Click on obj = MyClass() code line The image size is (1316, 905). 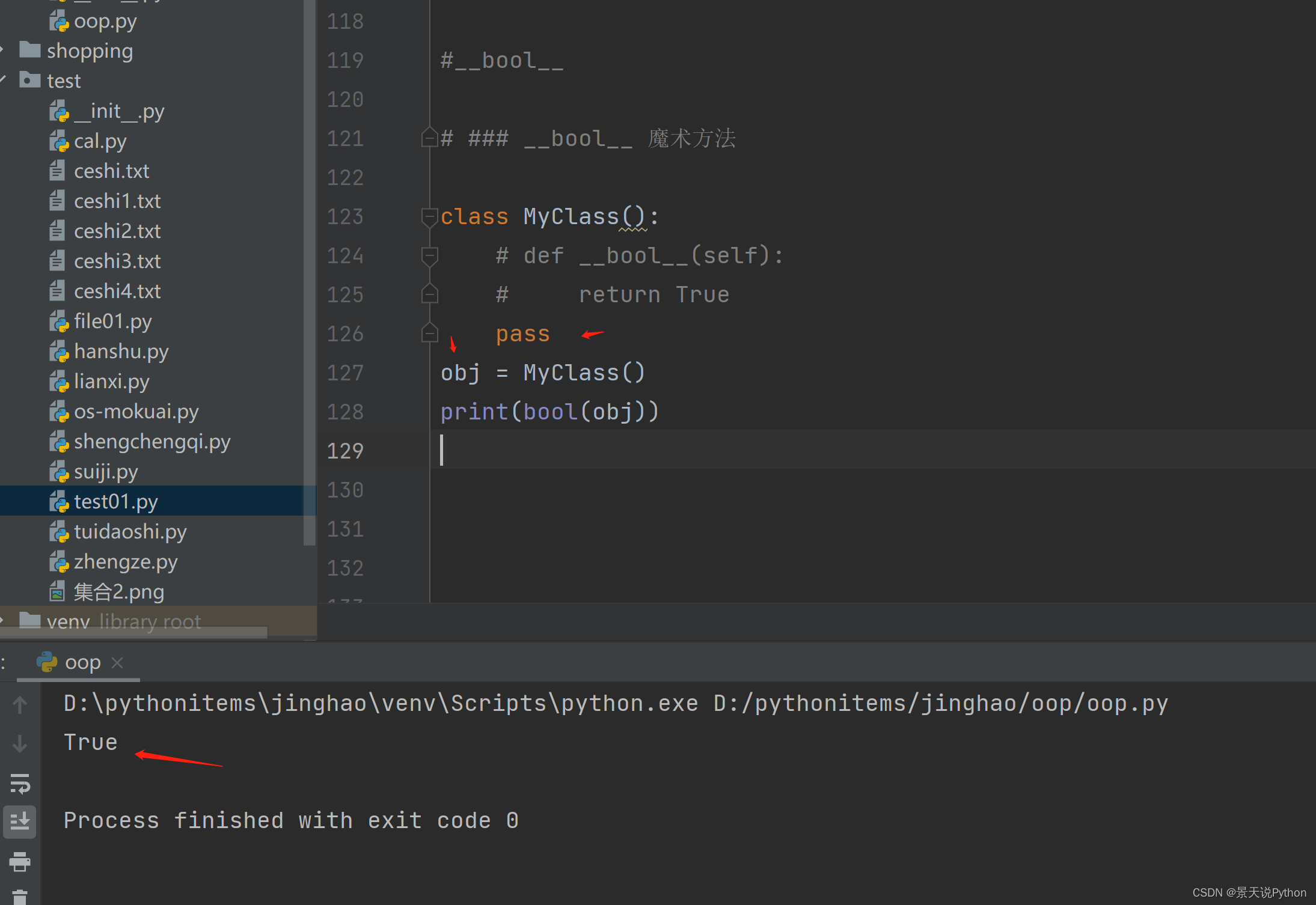pyautogui.click(x=543, y=373)
